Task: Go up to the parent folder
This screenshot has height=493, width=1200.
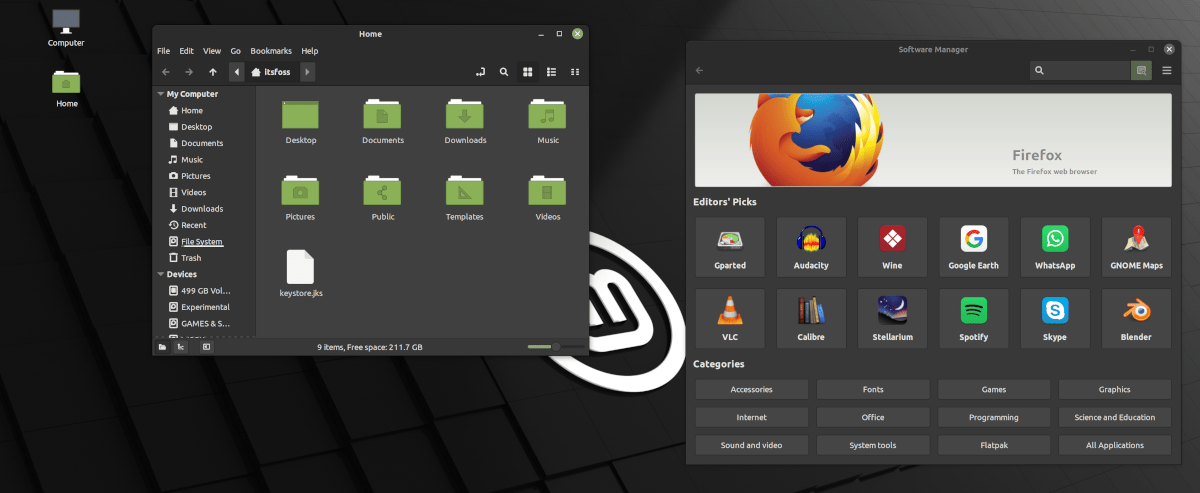Action: pyautogui.click(x=212, y=72)
